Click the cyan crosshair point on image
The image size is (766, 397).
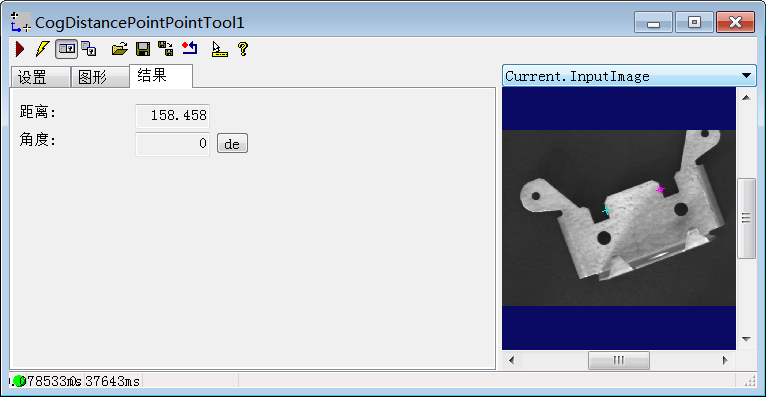606,210
